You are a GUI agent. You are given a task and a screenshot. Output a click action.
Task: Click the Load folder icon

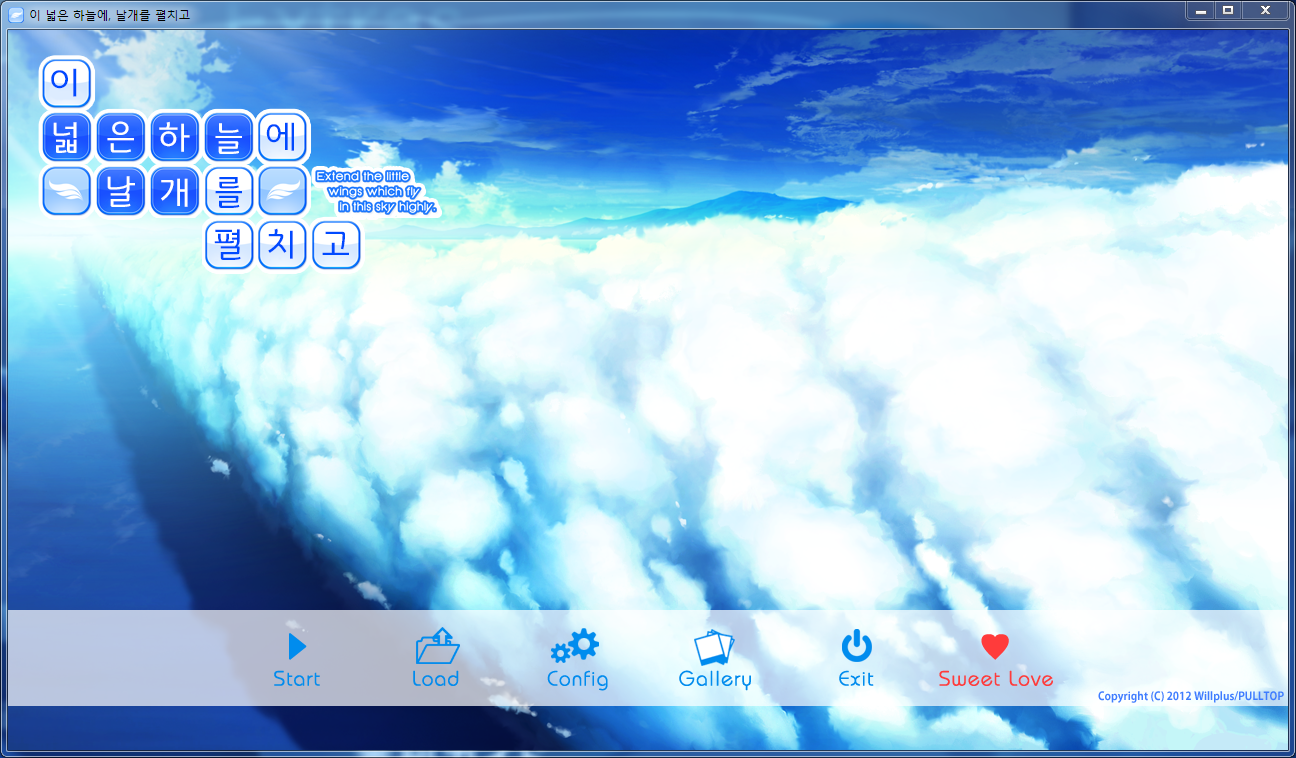[x=437, y=647]
